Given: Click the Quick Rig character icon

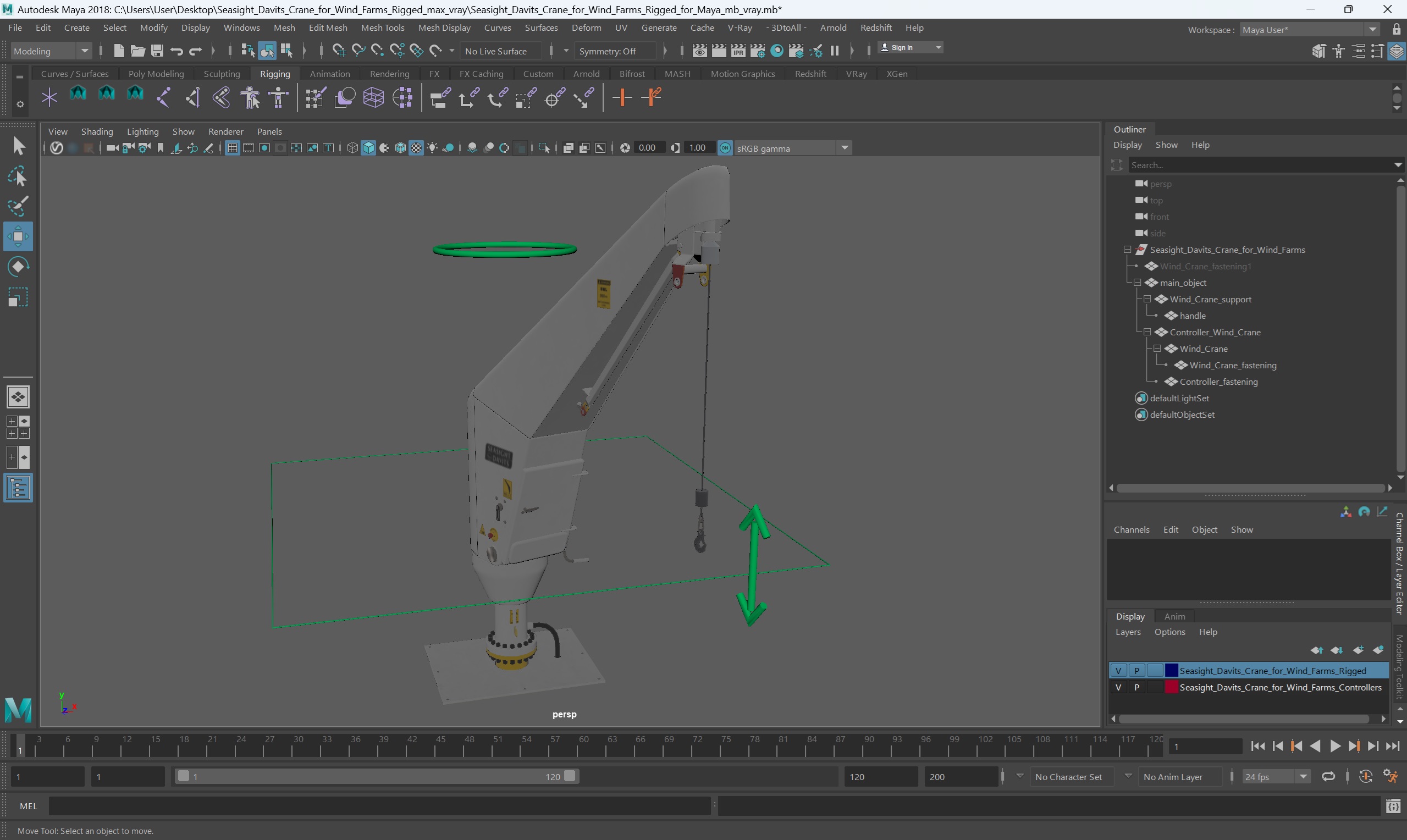Looking at the screenshot, I should [250, 97].
